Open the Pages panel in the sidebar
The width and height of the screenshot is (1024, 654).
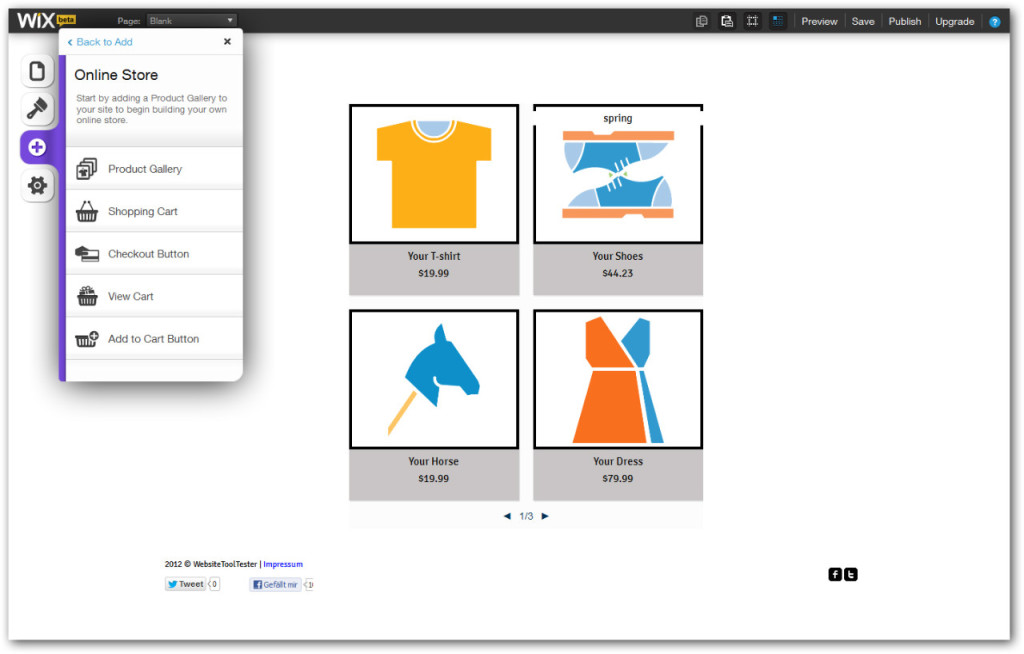pos(37,71)
